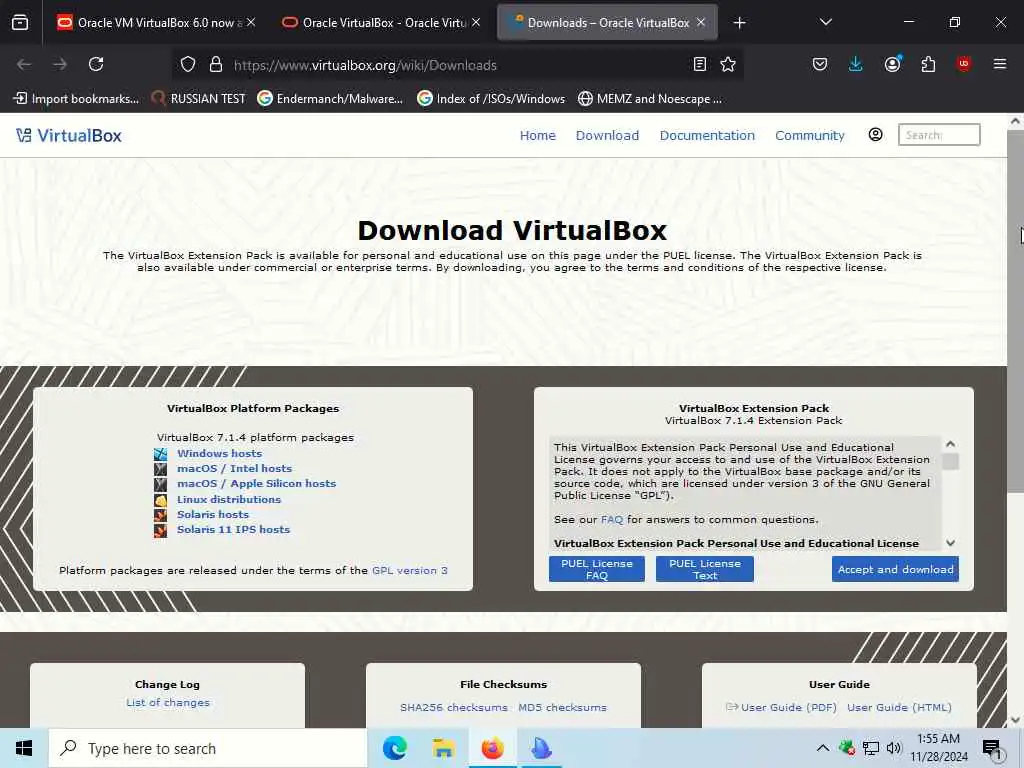Open Import bookmarks bookmark
The image size is (1024, 768).
(76, 99)
